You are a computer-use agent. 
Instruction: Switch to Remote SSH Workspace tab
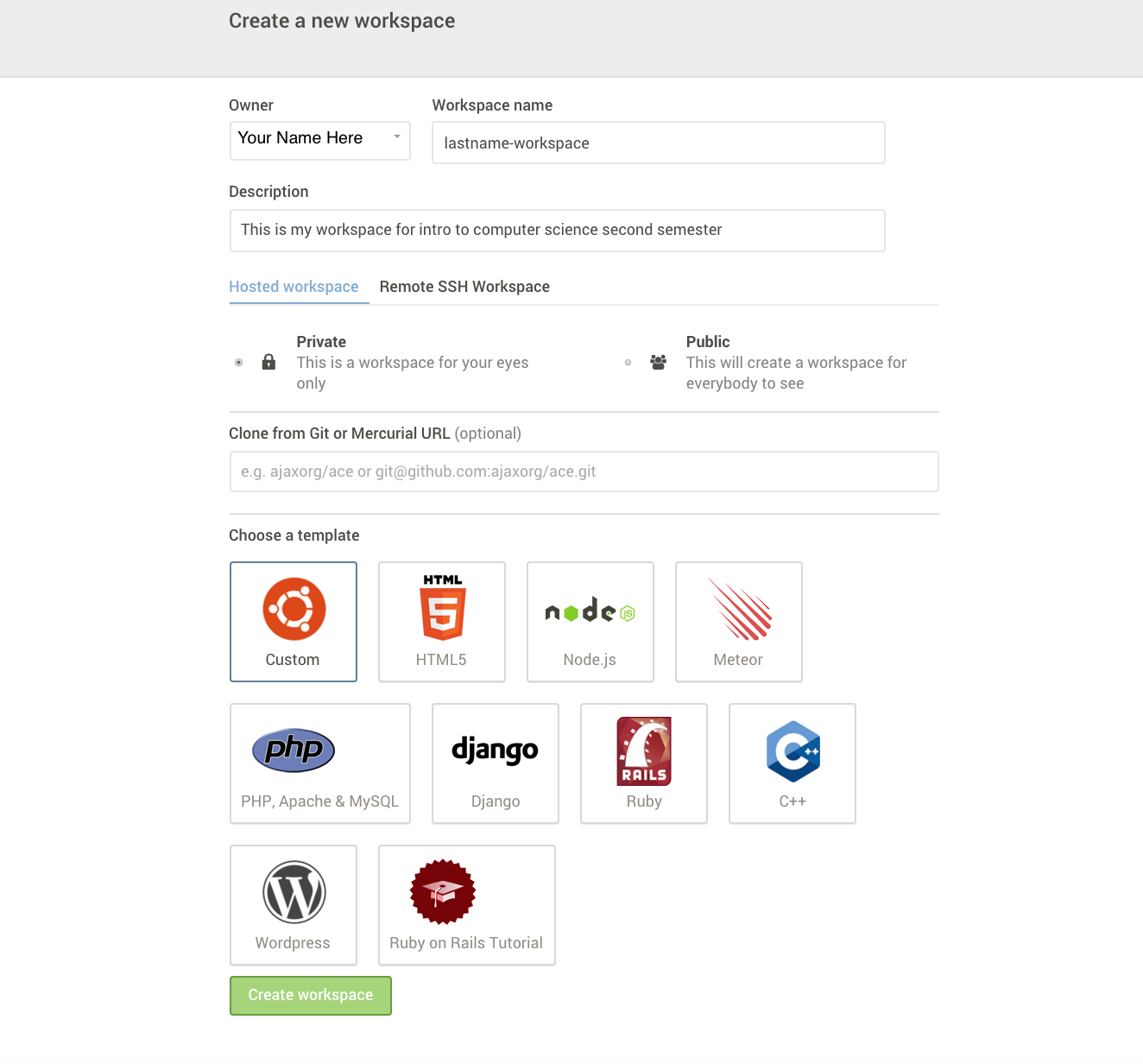(464, 287)
